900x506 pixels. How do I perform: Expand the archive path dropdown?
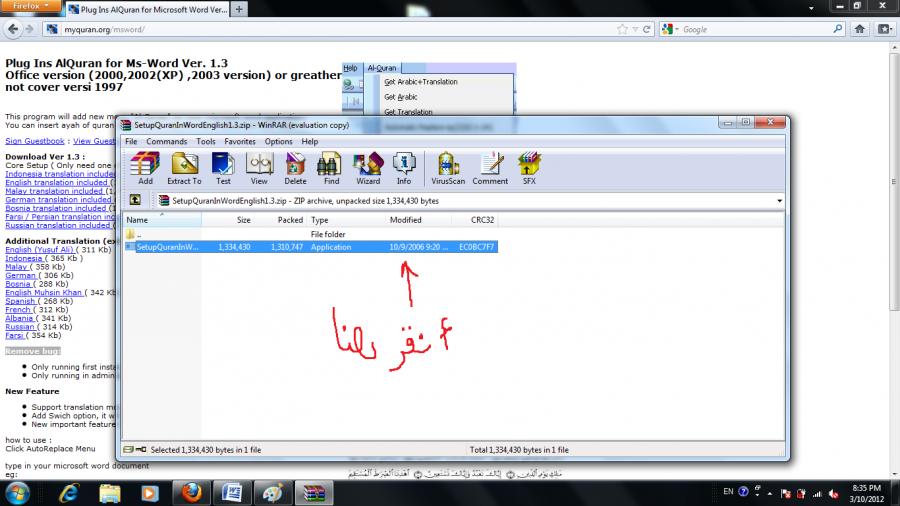click(778, 200)
